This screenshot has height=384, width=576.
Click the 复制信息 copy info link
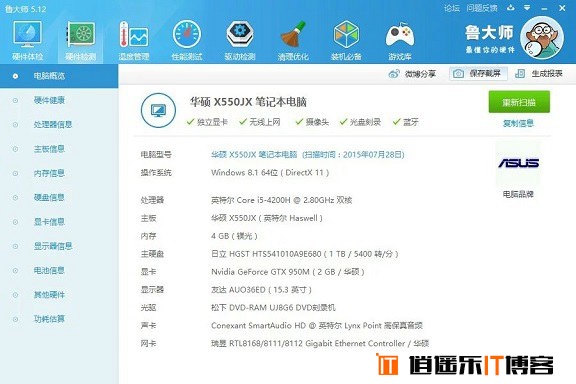518,123
